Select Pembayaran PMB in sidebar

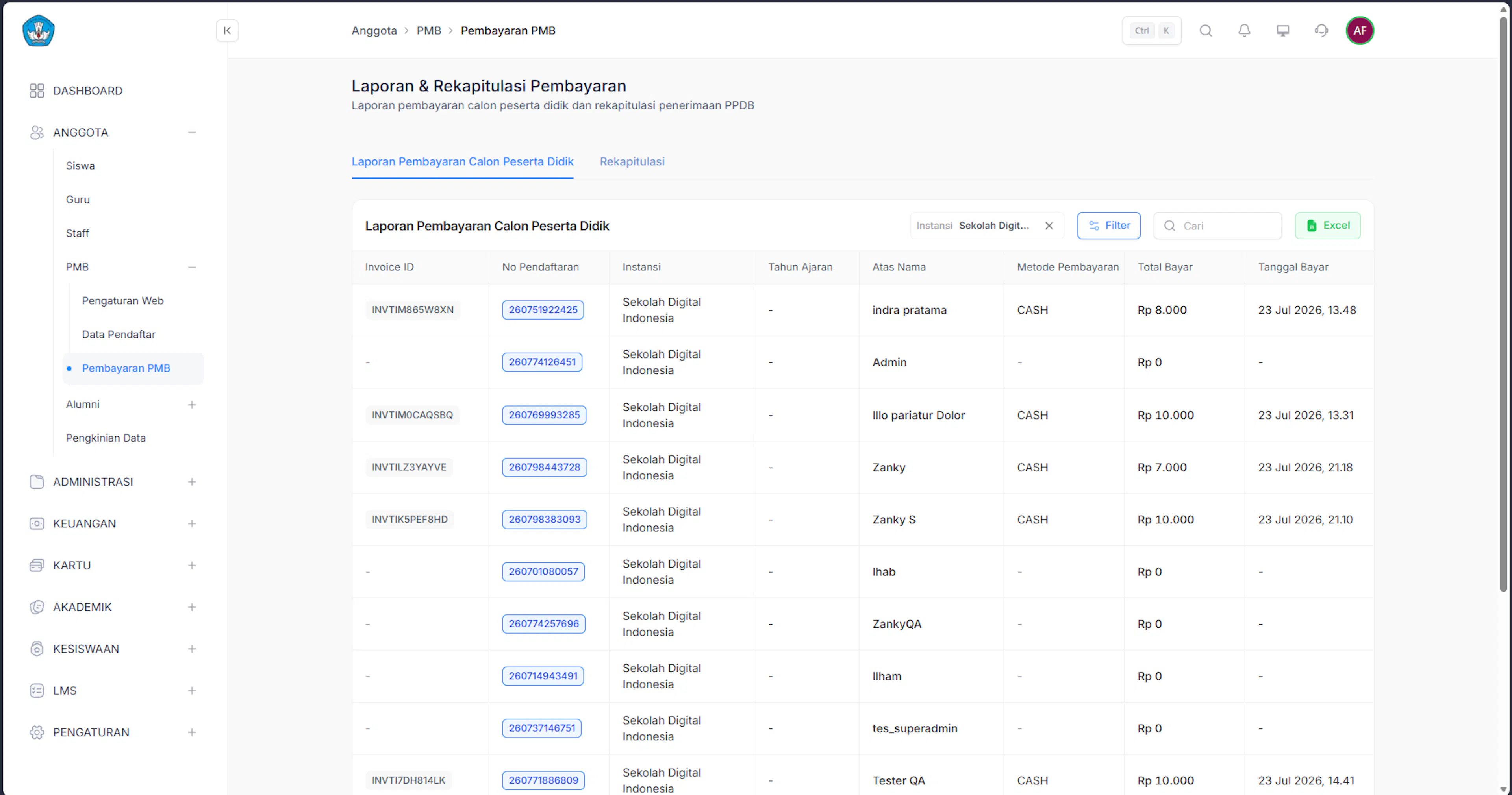click(133, 368)
